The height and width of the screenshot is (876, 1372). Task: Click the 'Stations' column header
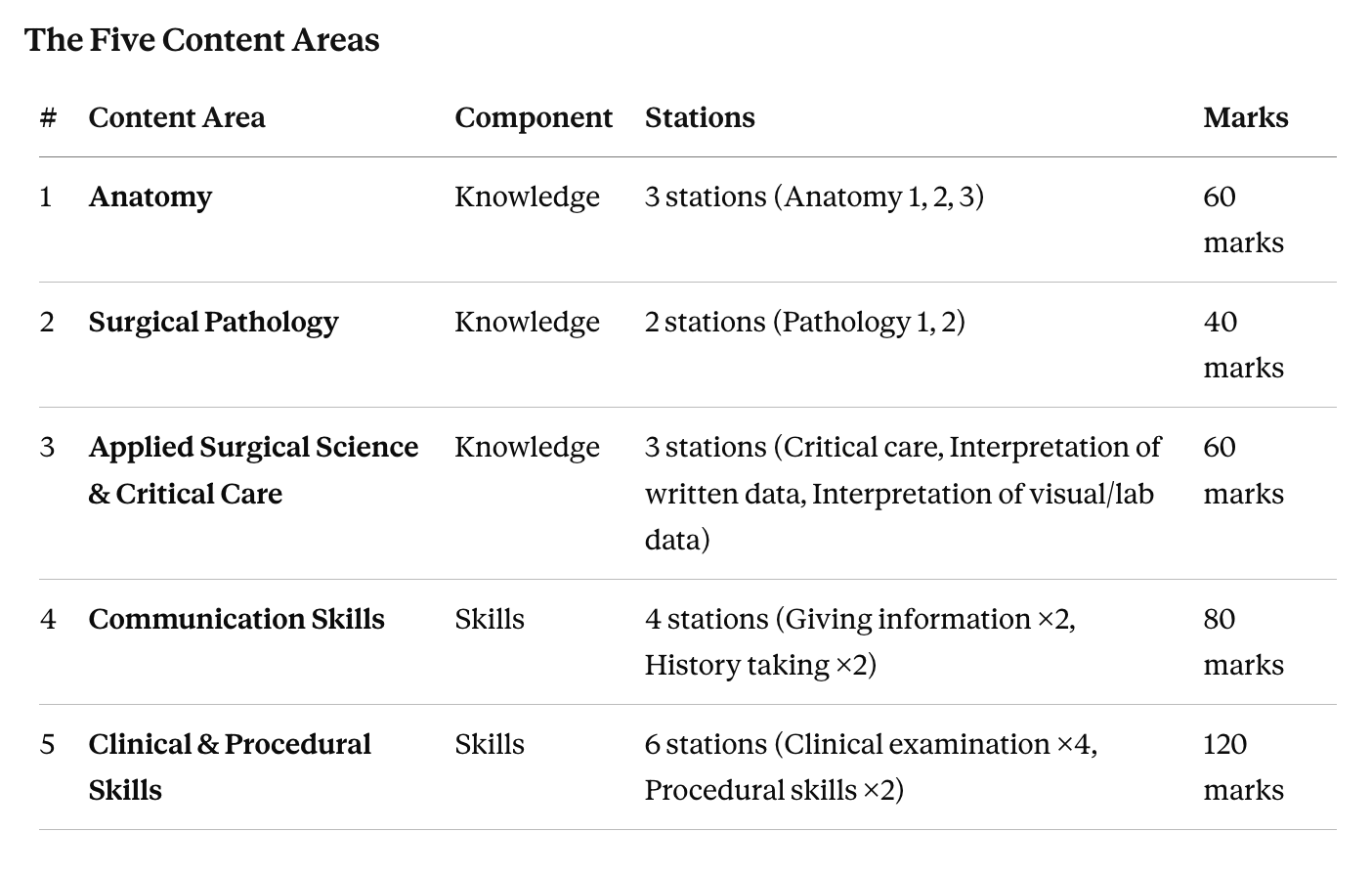(x=700, y=117)
